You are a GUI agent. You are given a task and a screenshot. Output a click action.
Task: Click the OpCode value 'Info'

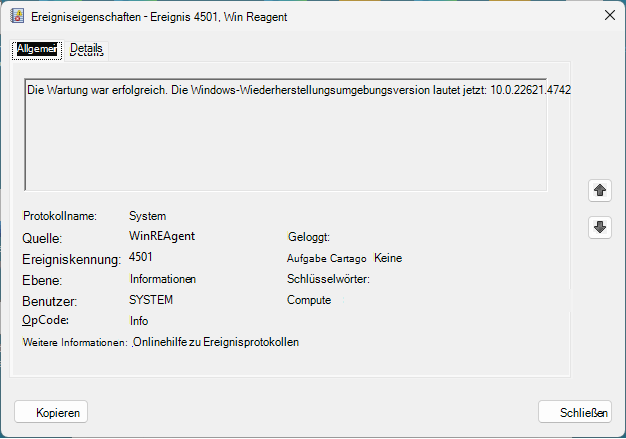pos(139,321)
